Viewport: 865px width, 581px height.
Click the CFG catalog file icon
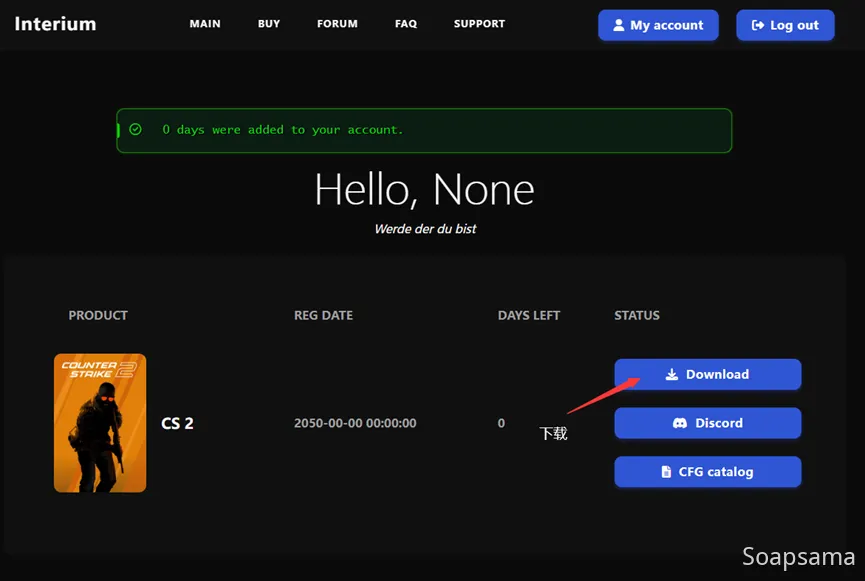coord(667,472)
